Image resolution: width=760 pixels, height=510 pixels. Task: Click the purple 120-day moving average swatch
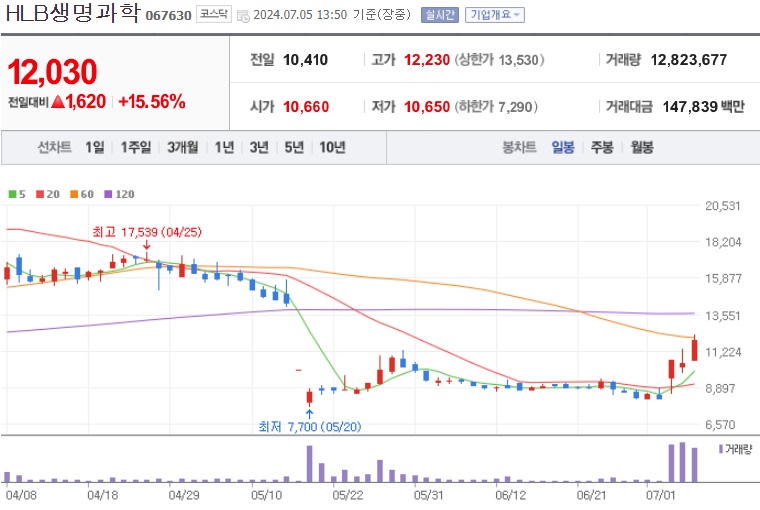(109, 194)
